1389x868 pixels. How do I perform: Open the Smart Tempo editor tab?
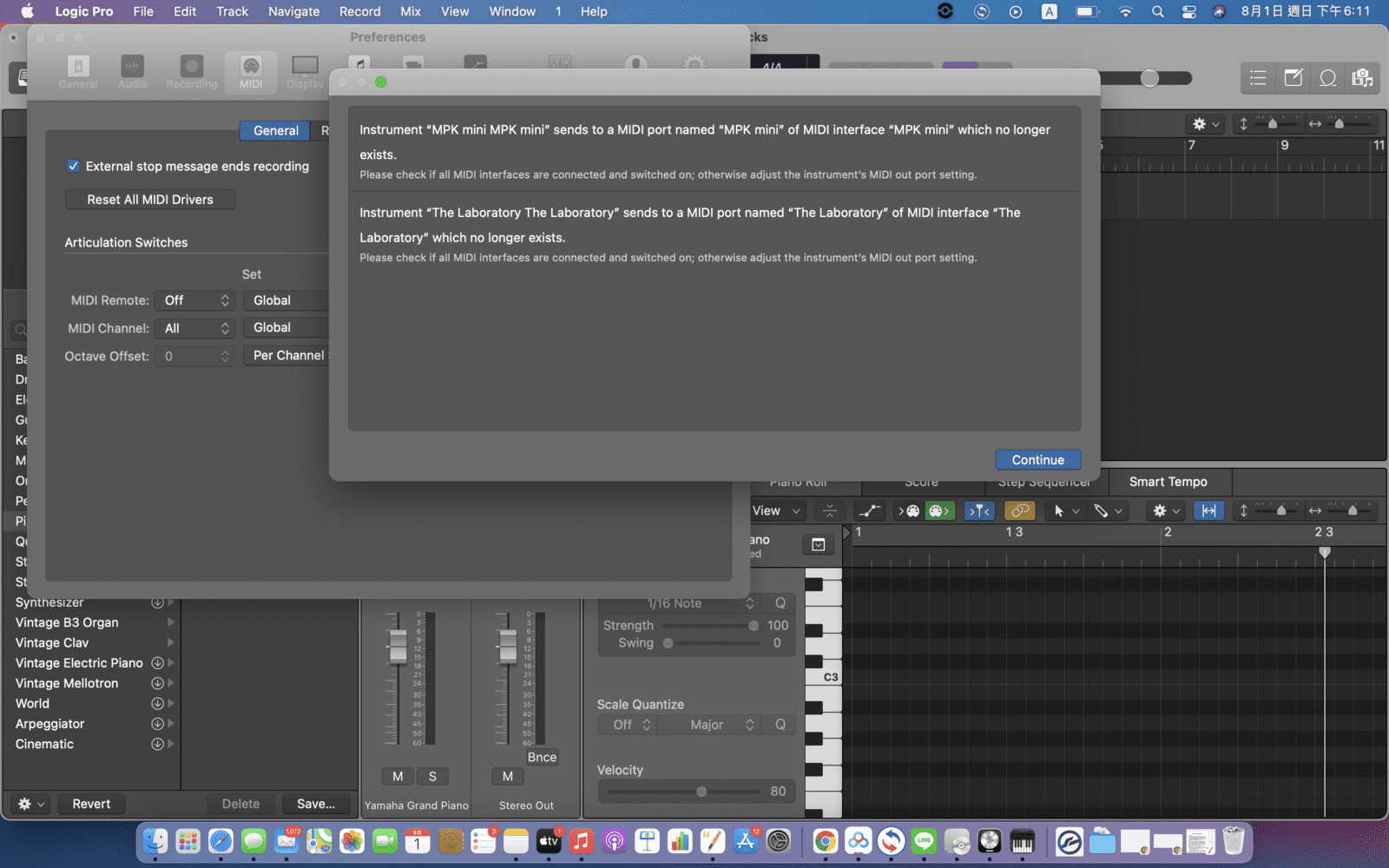coord(1168,482)
